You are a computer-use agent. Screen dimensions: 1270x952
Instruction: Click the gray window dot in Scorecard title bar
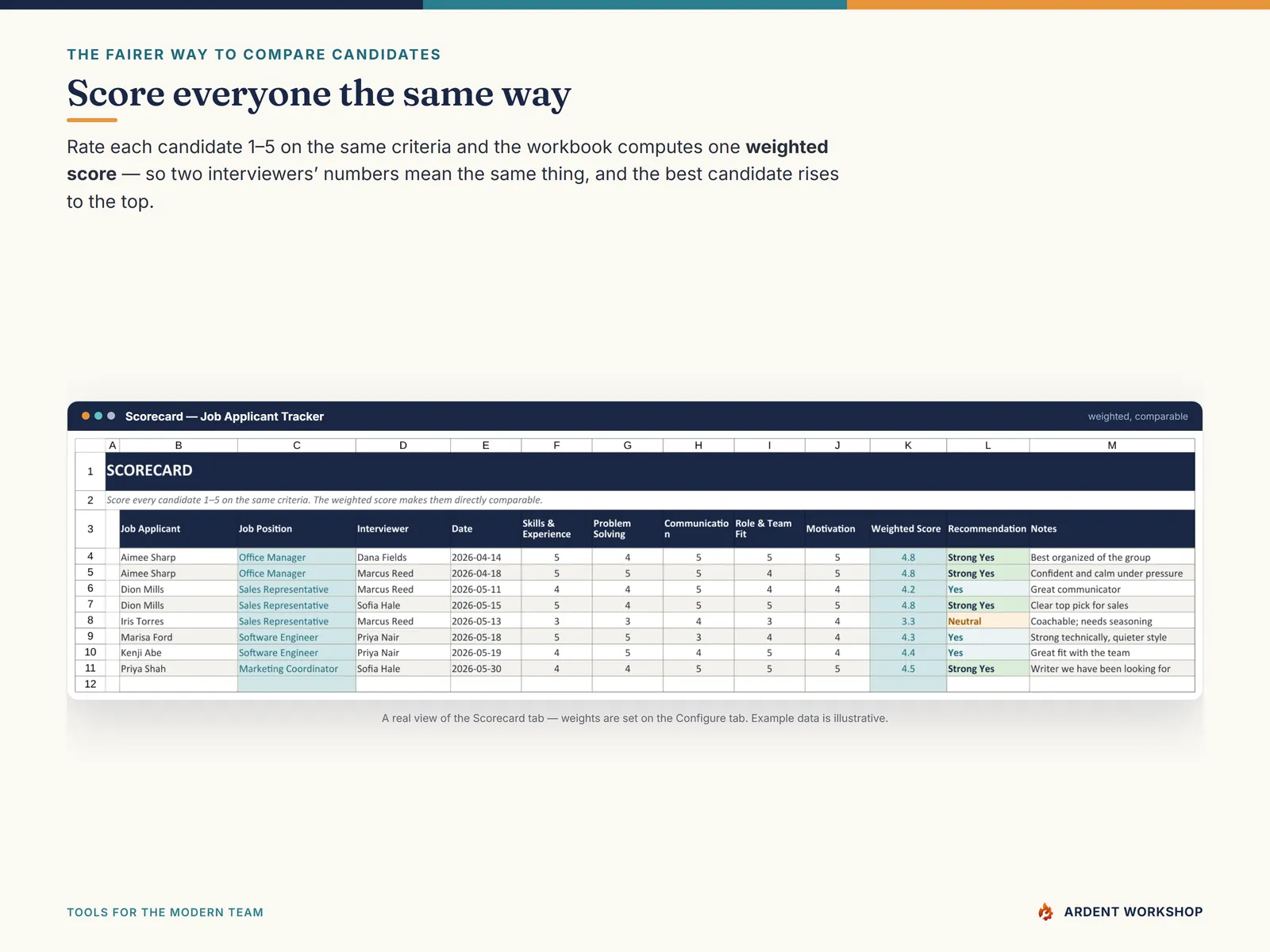click(x=111, y=416)
